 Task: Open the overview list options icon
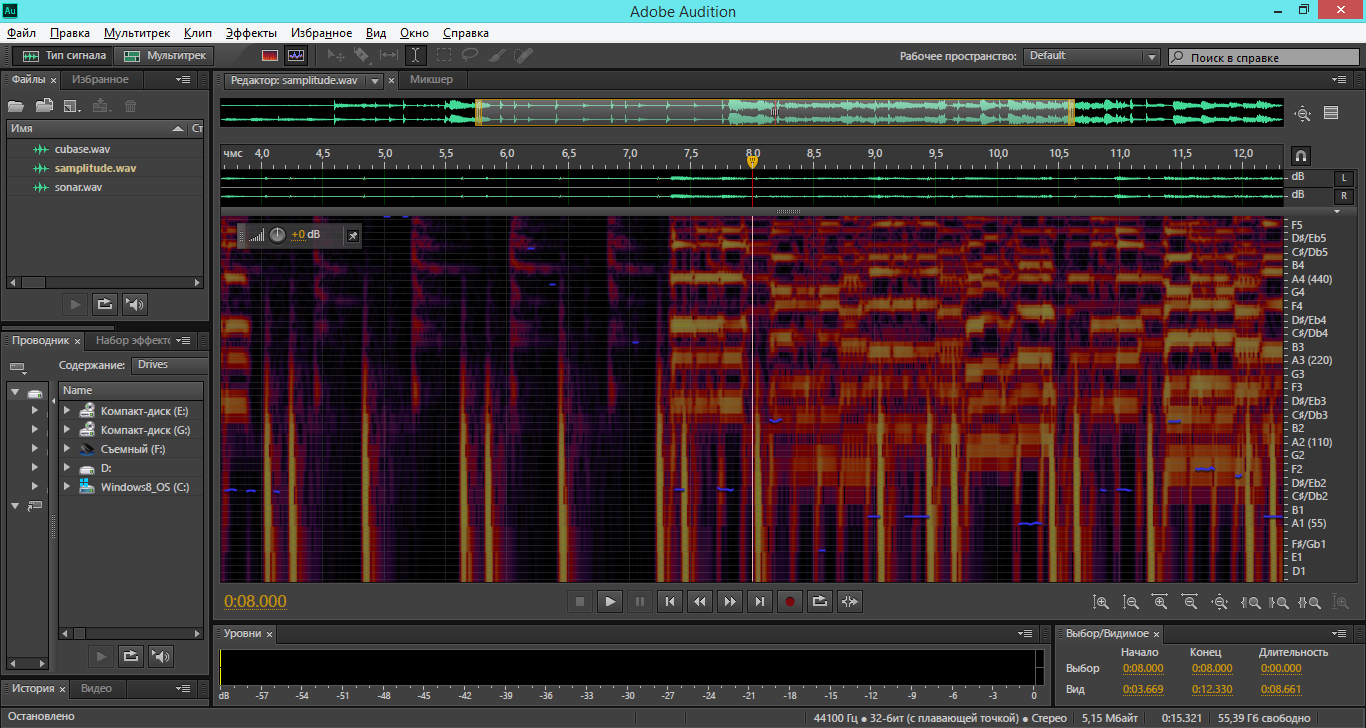[1331, 113]
